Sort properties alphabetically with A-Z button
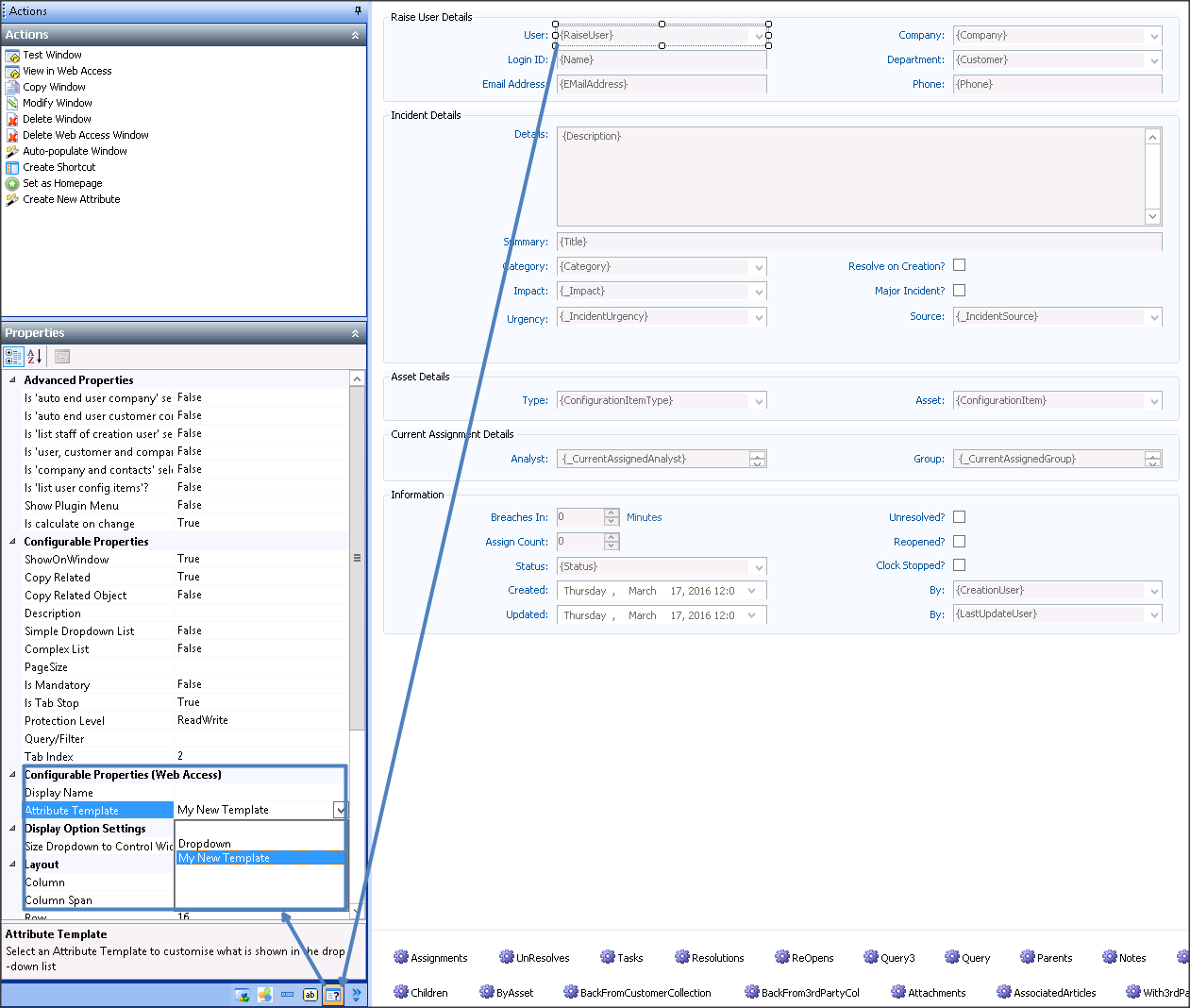Image resolution: width=1190 pixels, height=1008 pixels. coord(35,357)
